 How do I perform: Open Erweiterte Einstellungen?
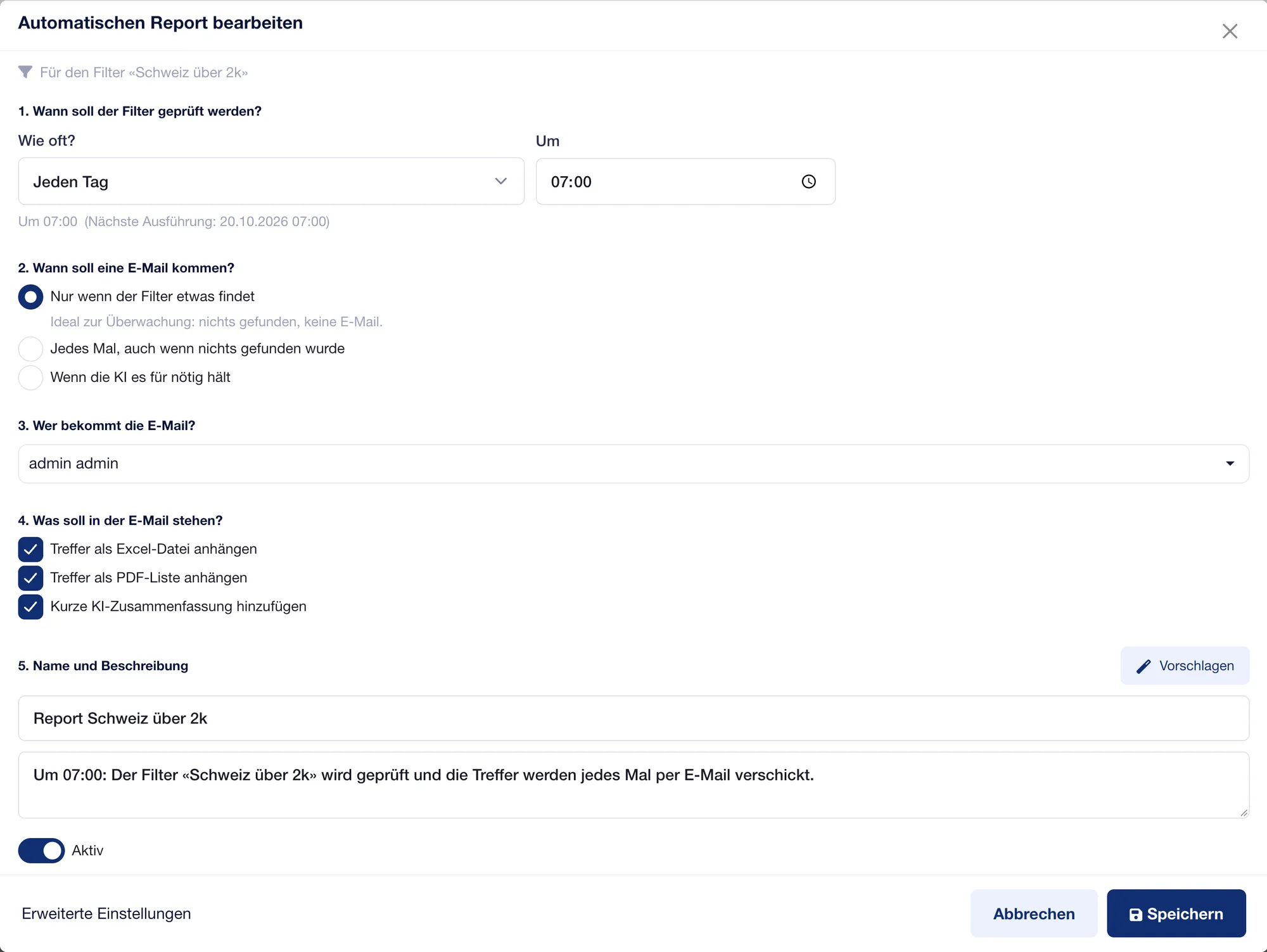[106, 913]
